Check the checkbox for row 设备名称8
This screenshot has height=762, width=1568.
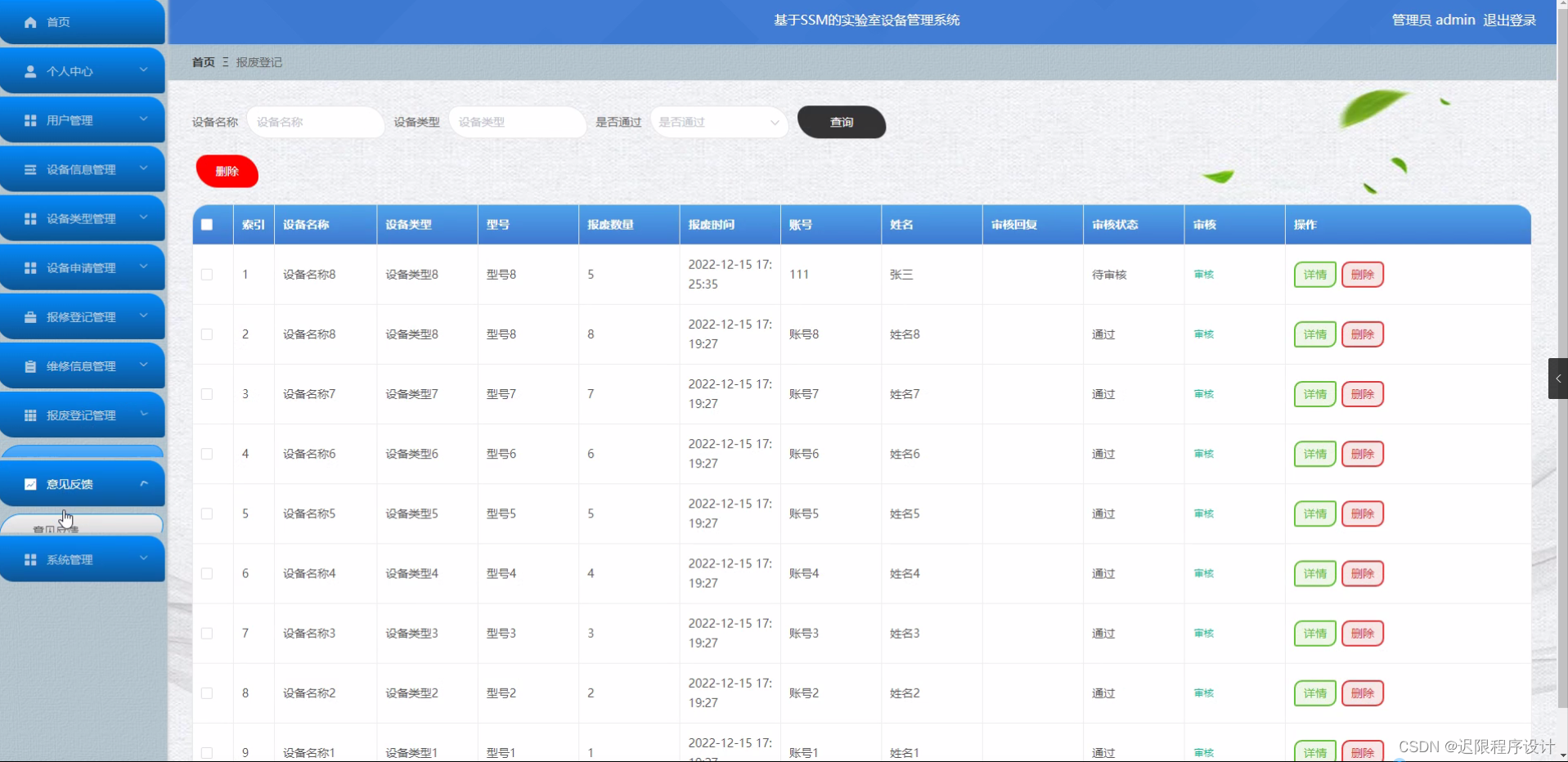[x=207, y=275]
